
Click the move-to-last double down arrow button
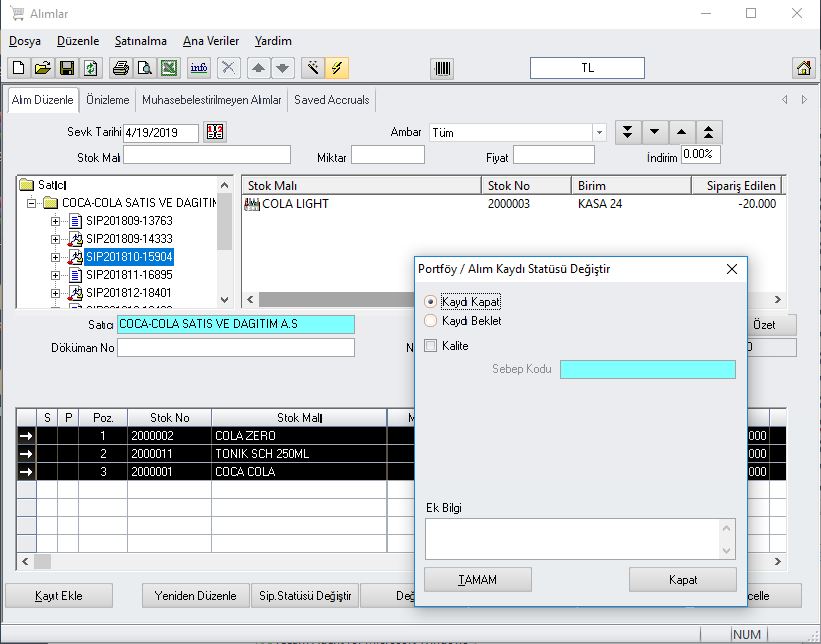click(x=627, y=132)
